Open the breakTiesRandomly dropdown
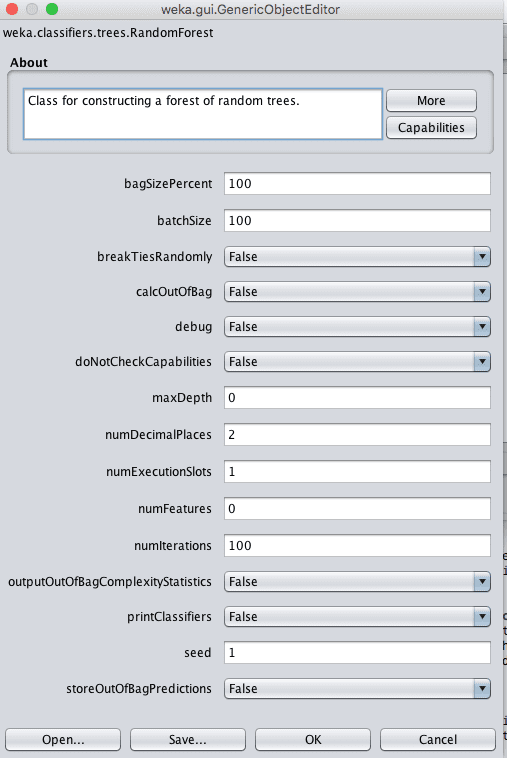The width and height of the screenshot is (507, 758). pos(357,257)
